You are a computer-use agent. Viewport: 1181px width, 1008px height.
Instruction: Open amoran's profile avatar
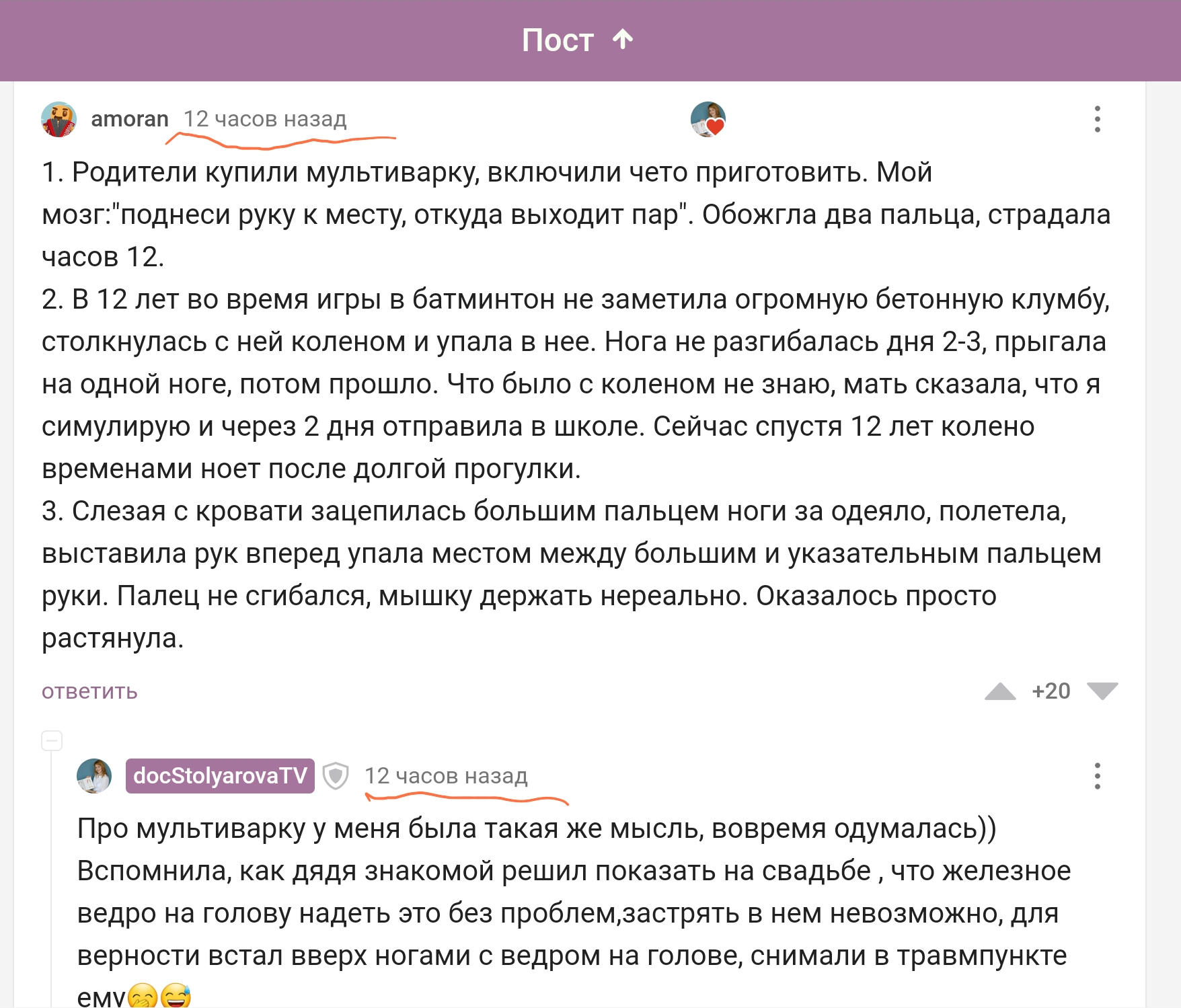59,120
